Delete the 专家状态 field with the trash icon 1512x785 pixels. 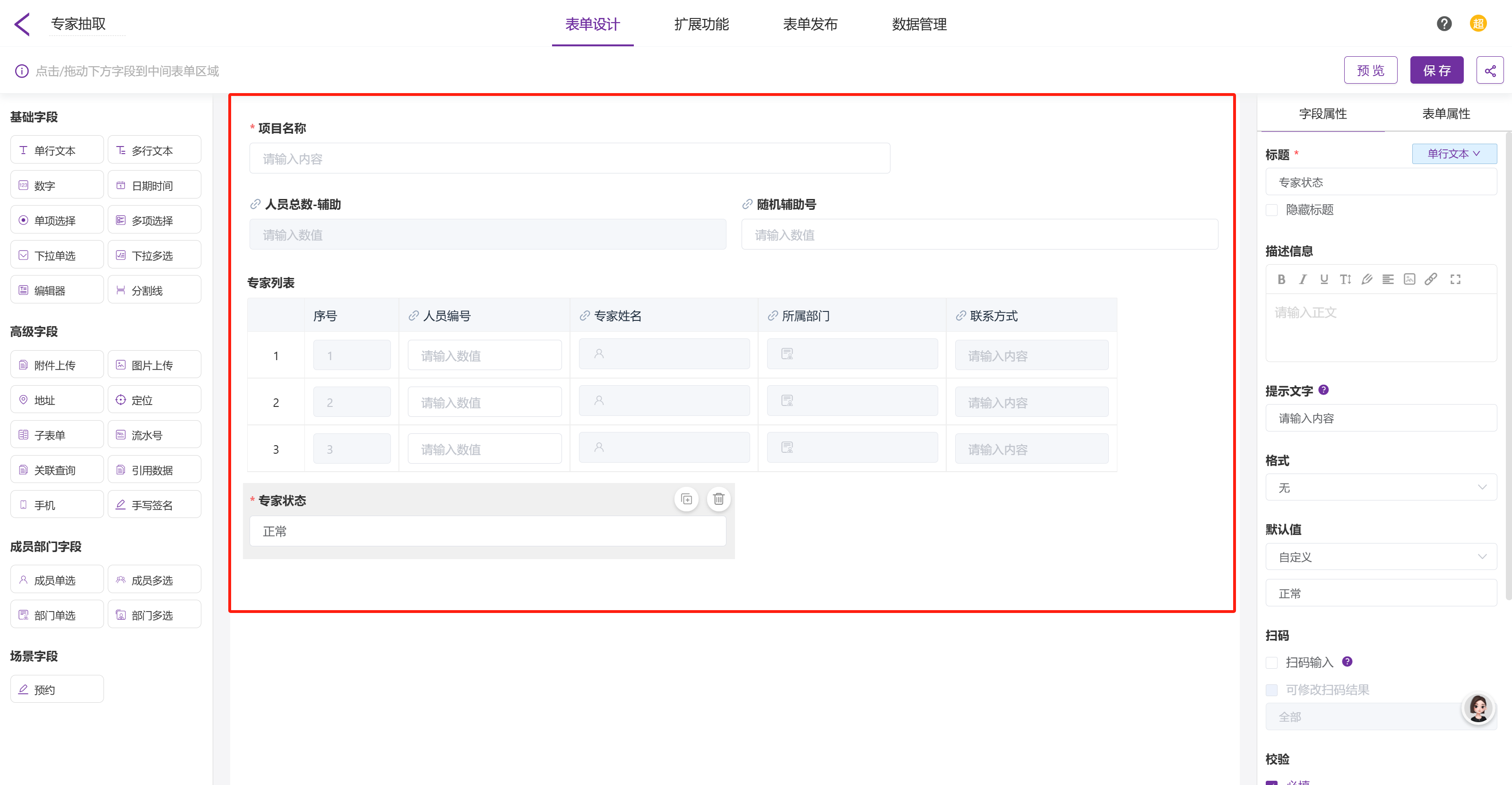718,499
